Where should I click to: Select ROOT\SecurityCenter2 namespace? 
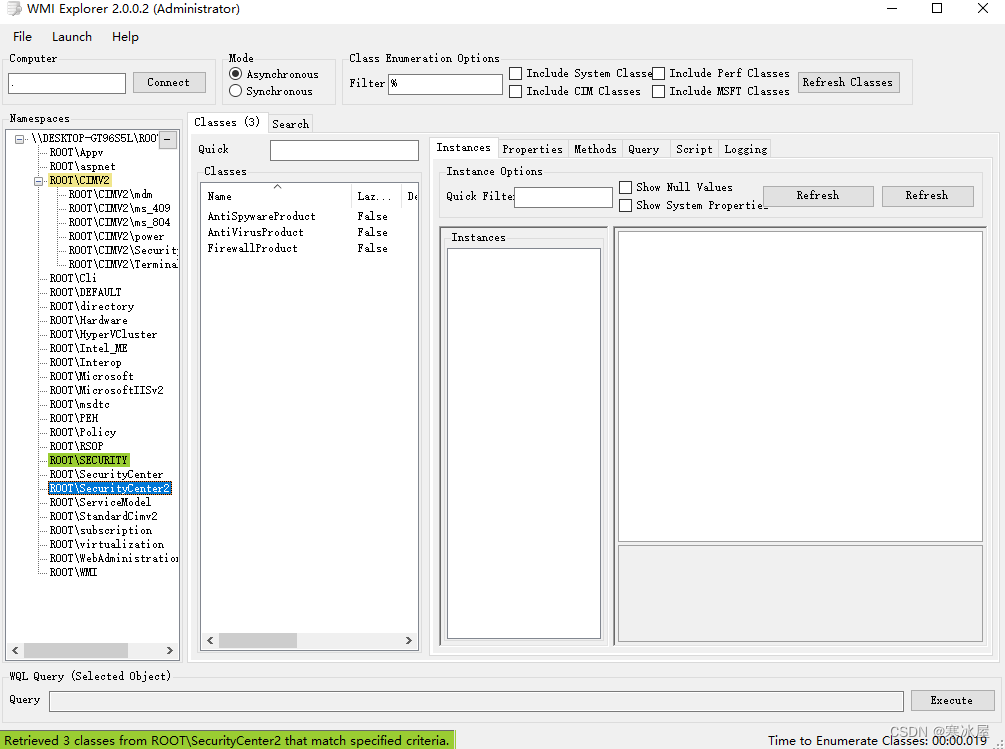[x=110, y=488]
